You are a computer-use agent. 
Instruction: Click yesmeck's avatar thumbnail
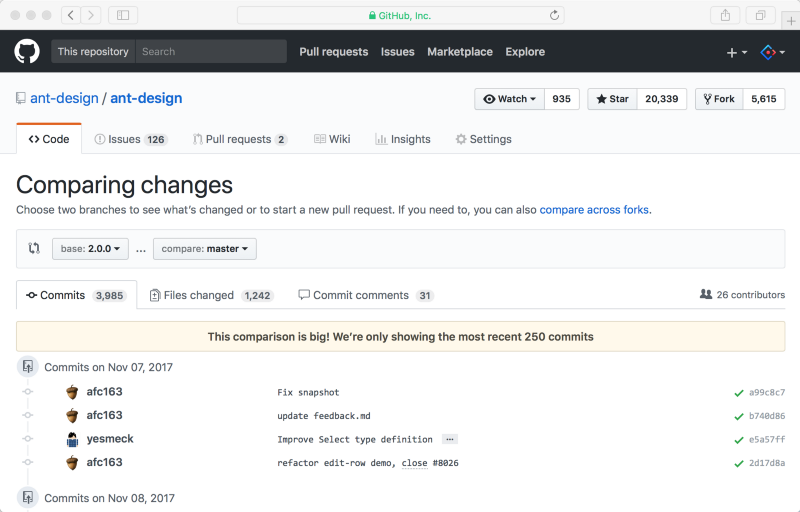click(72, 439)
